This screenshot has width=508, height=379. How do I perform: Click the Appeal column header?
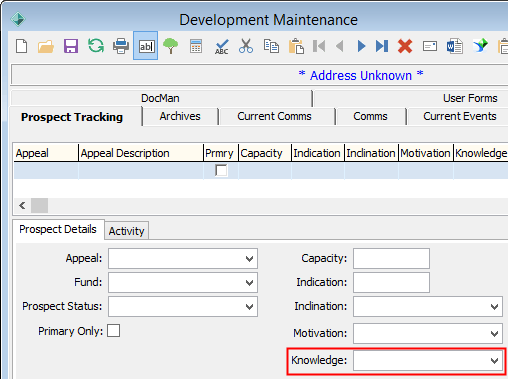pyautogui.click(x=46, y=153)
